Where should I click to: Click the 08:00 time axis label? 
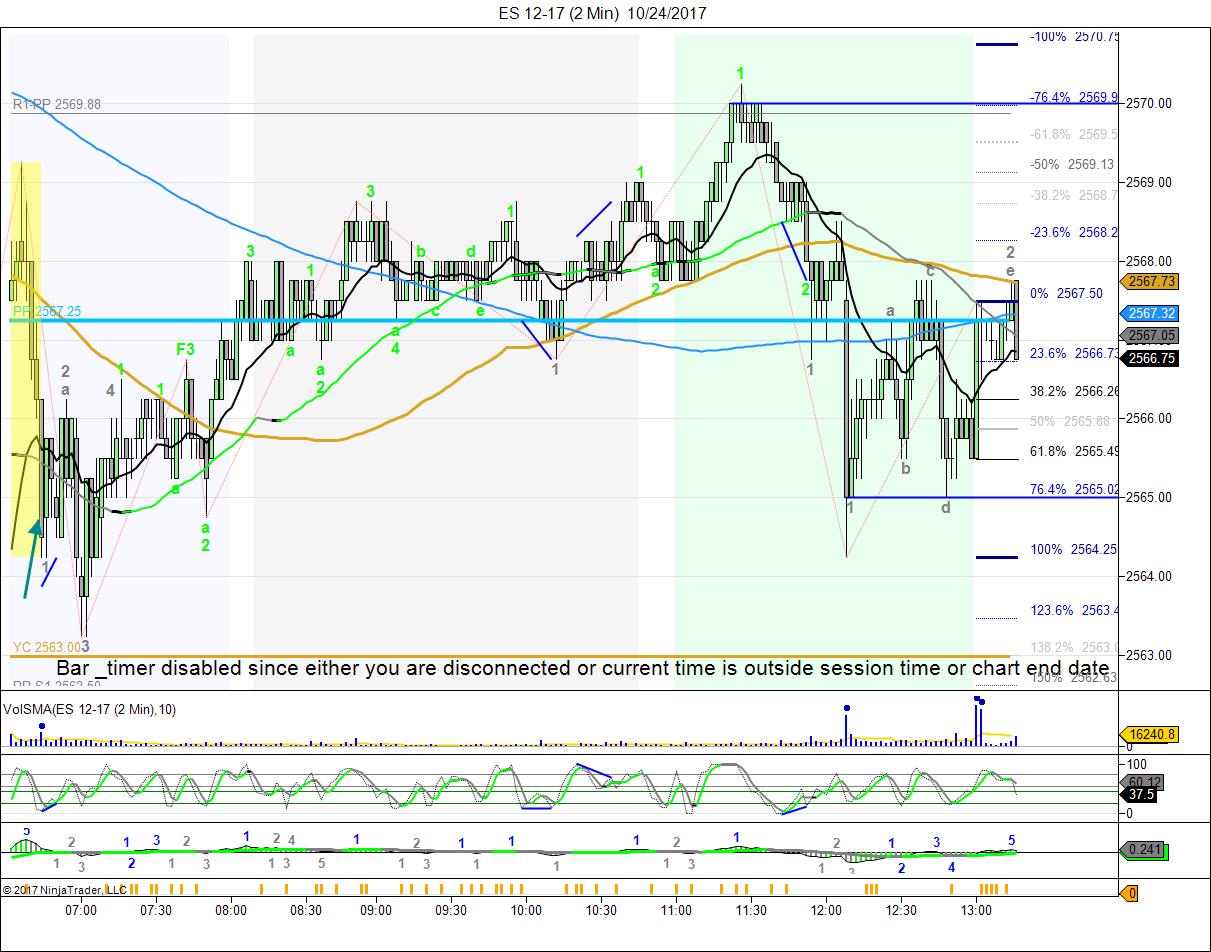[x=231, y=910]
